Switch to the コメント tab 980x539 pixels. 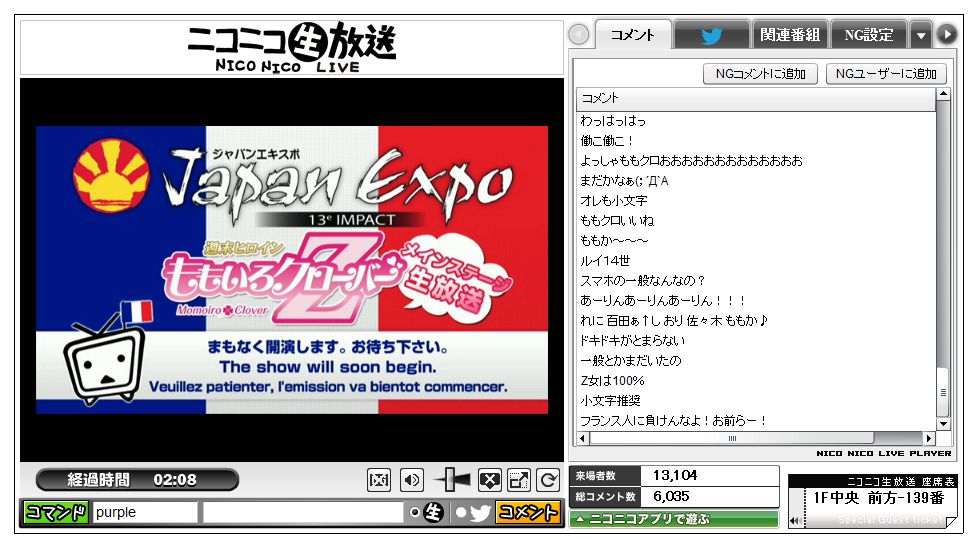coord(632,35)
